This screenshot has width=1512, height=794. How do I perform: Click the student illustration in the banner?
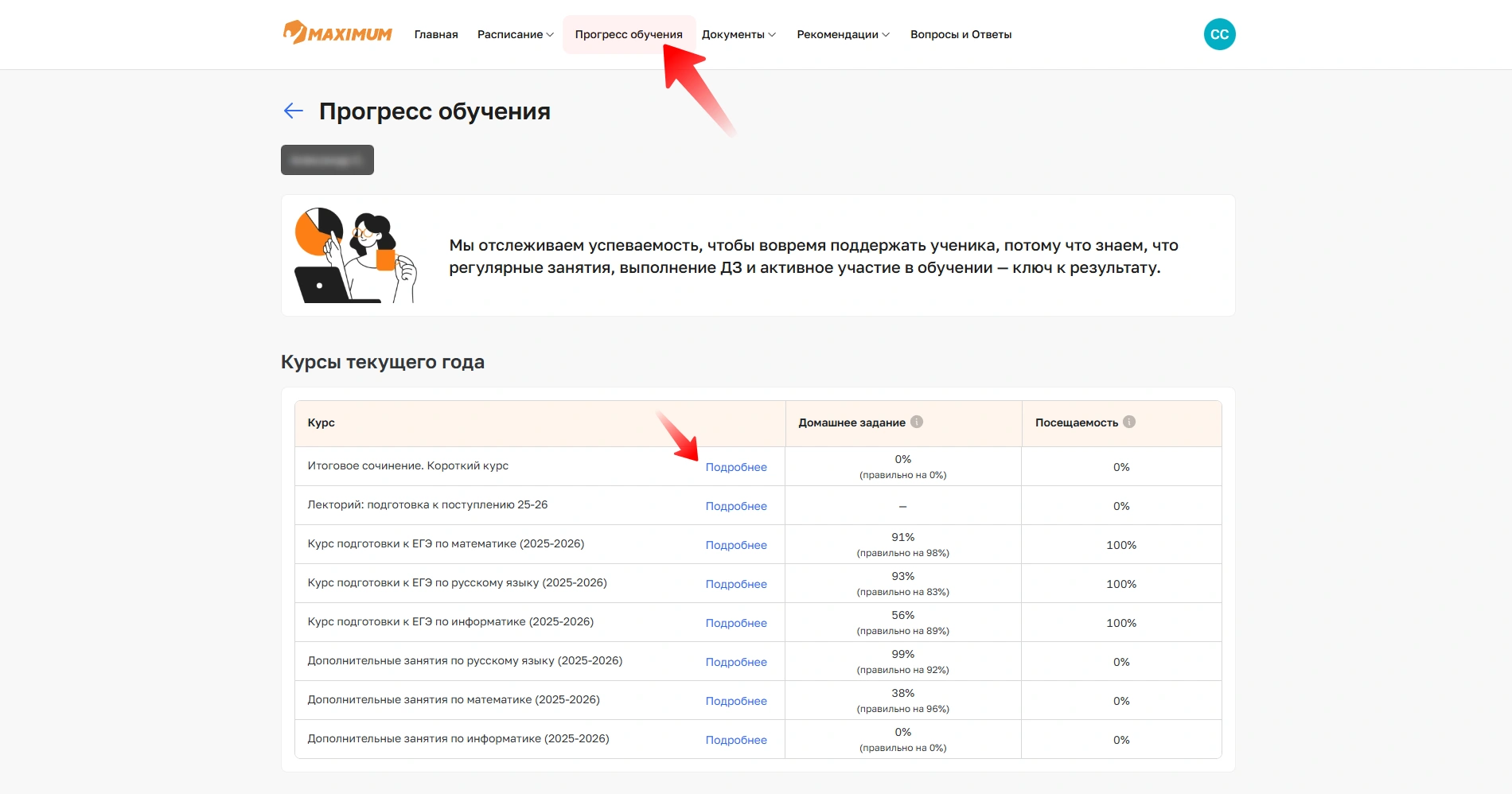point(356,255)
